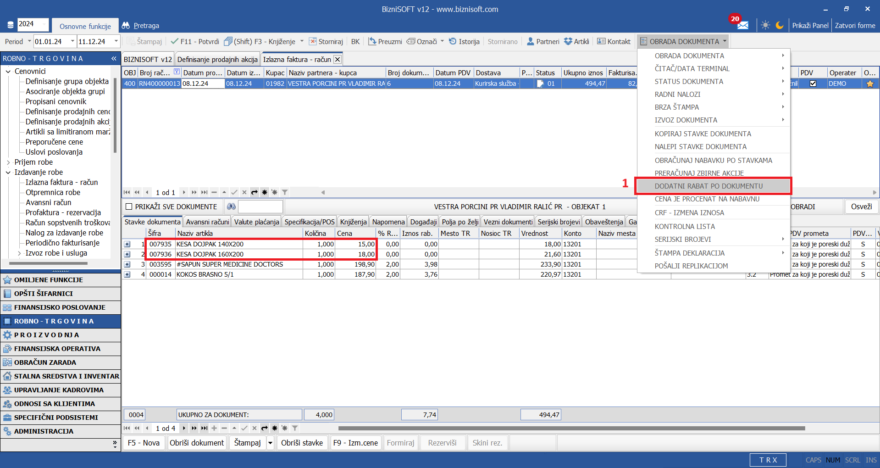Image resolution: width=880 pixels, height=468 pixels.
Task: Select DODATNI RABAT PO DOKUMENTU menu item
Action: [x=712, y=186]
